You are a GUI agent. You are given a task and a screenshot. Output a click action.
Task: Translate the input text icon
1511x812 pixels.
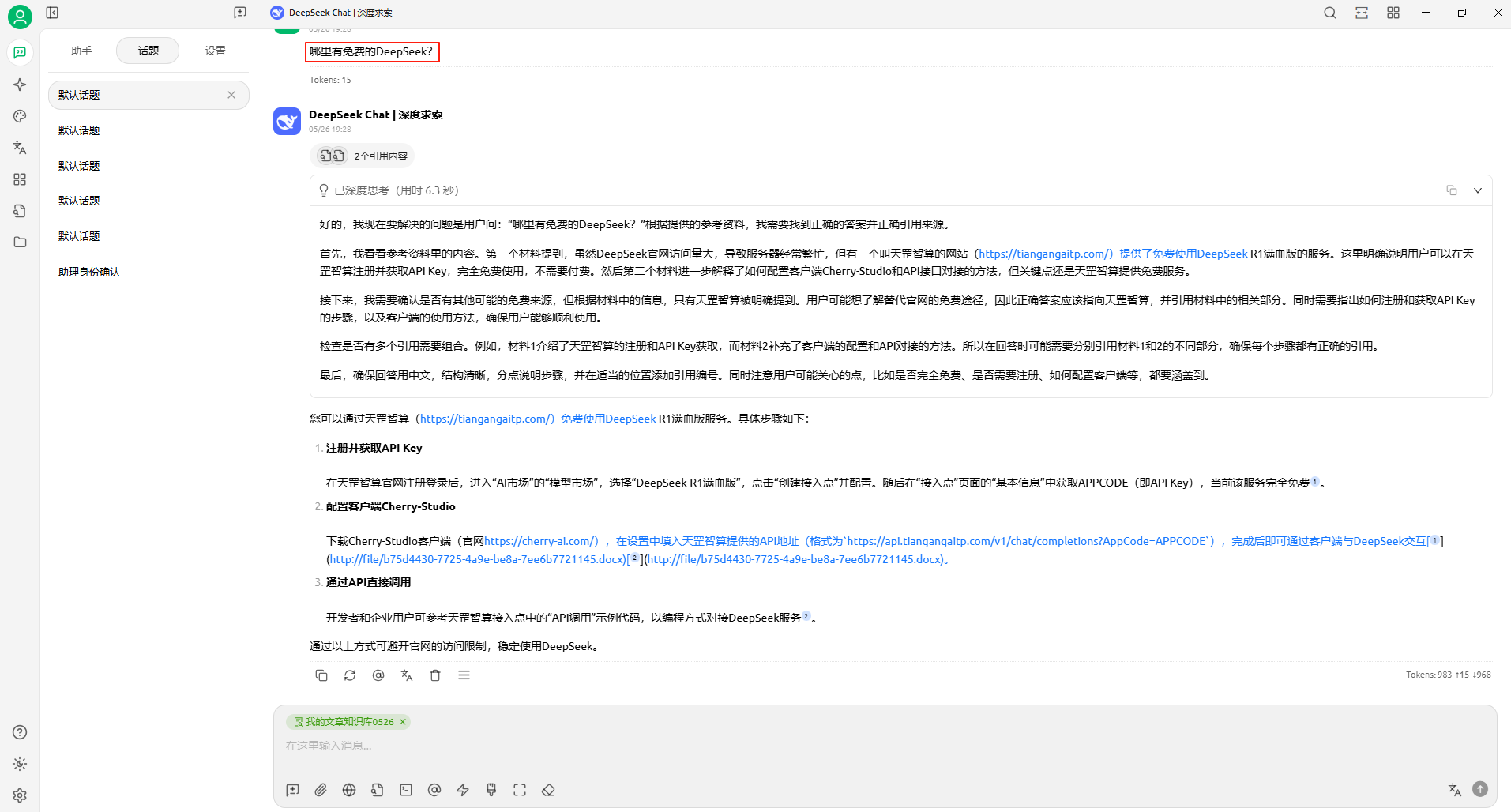click(x=1455, y=789)
